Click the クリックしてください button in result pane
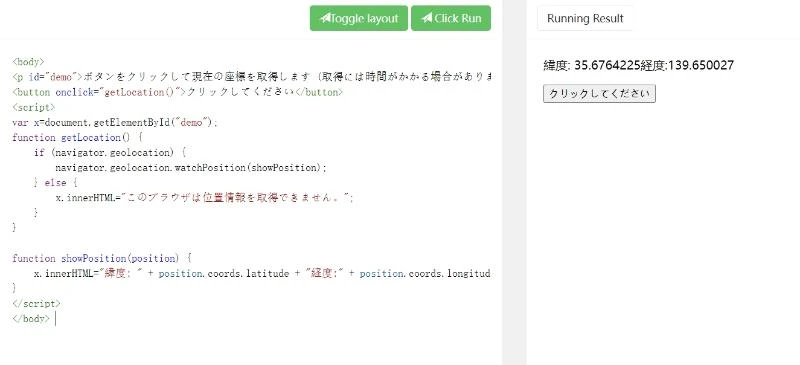 [599, 94]
